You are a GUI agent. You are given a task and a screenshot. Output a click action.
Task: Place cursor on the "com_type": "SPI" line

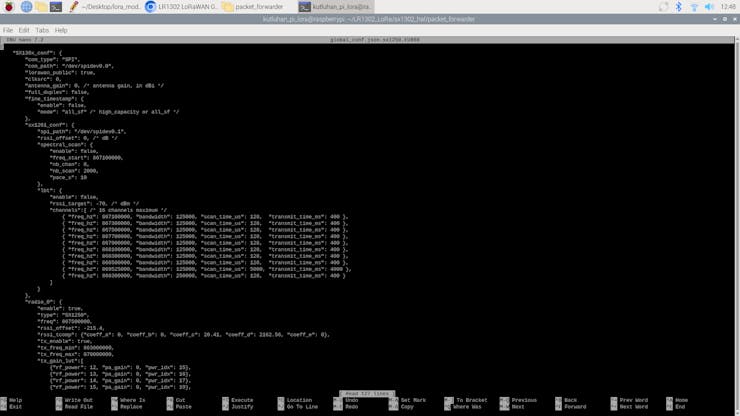point(52,59)
